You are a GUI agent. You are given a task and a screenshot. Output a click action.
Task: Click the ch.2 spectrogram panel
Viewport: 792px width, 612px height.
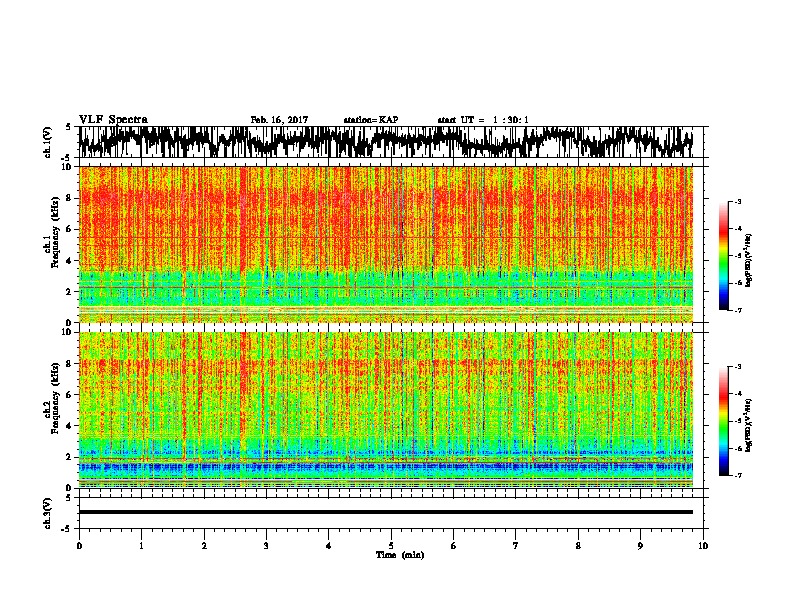click(x=386, y=410)
